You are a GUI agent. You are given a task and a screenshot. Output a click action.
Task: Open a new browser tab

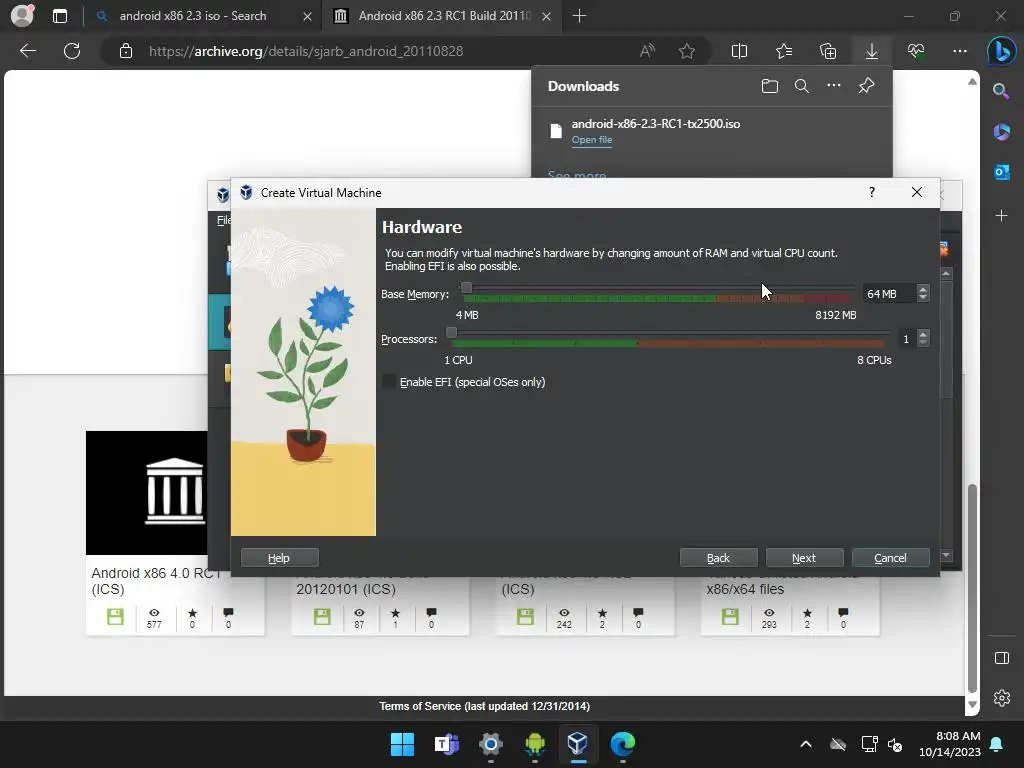tap(579, 16)
